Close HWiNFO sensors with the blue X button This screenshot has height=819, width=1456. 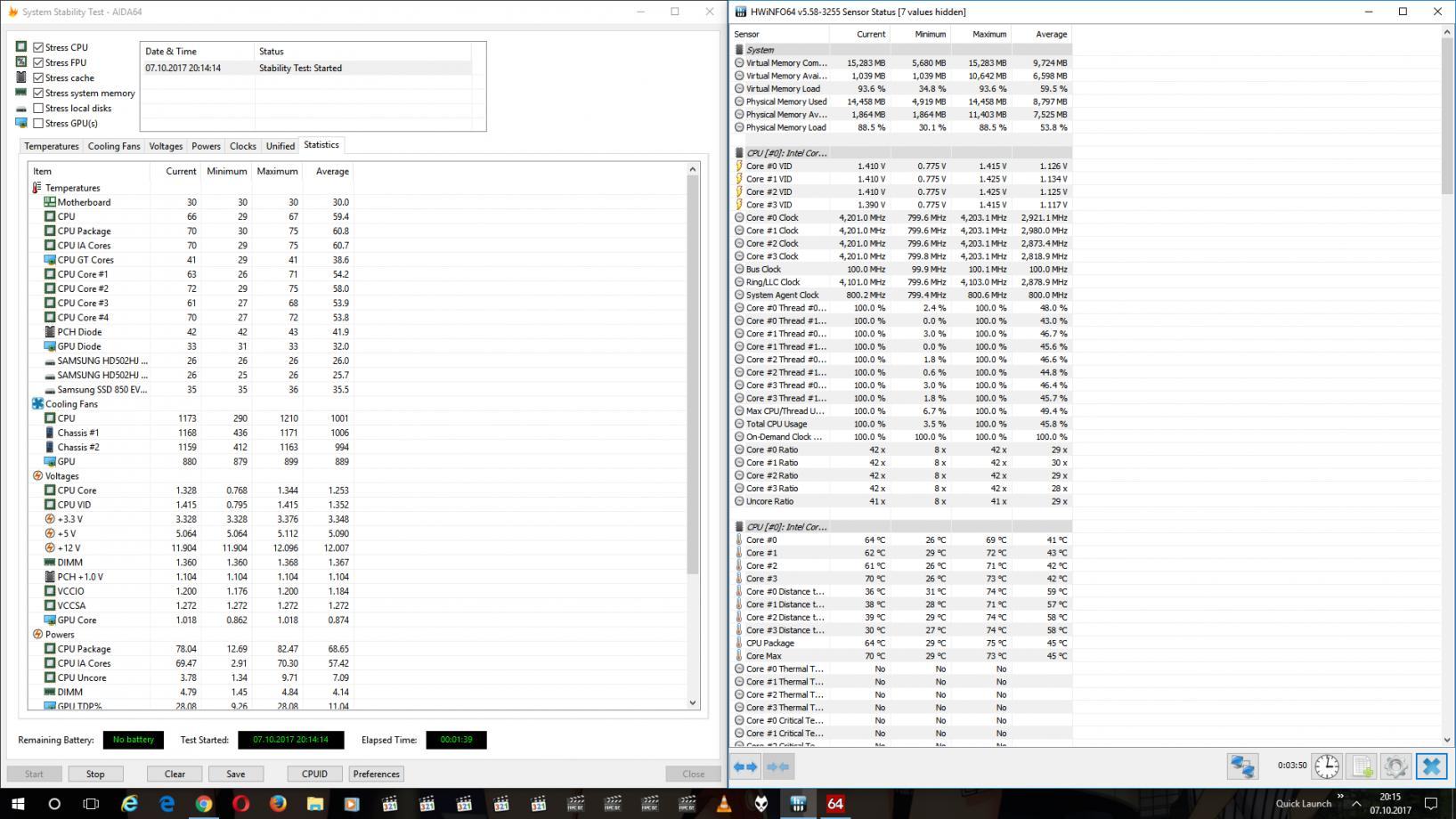(1431, 766)
